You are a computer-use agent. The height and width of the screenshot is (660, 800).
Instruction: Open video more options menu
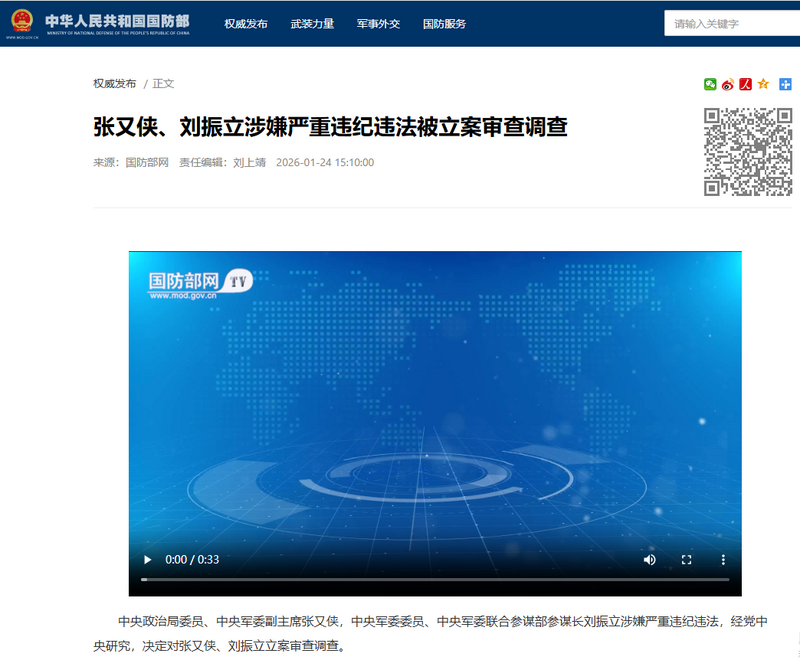click(x=723, y=560)
